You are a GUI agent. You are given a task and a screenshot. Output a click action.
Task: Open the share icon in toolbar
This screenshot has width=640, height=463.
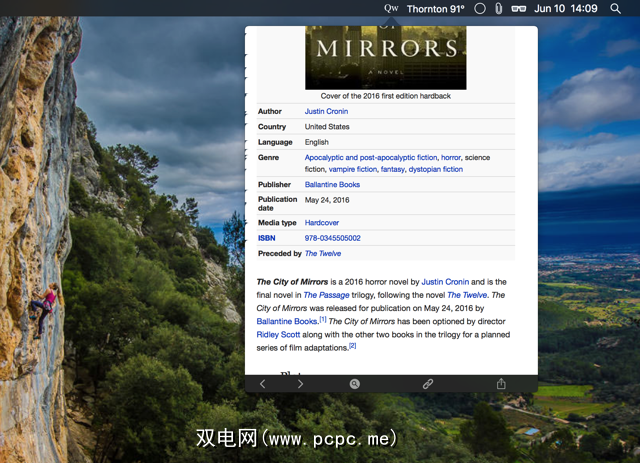click(501, 384)
